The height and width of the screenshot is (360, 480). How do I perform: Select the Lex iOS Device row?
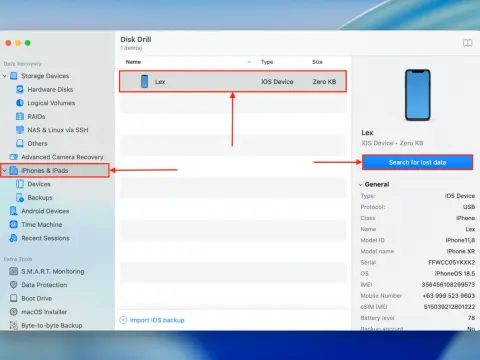pos(233,81)
